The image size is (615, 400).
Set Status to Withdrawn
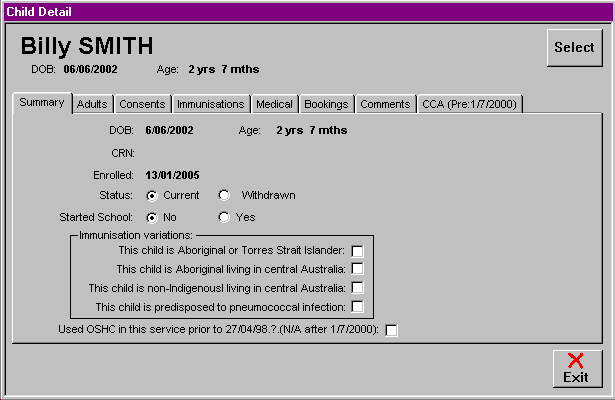(224, 195)
